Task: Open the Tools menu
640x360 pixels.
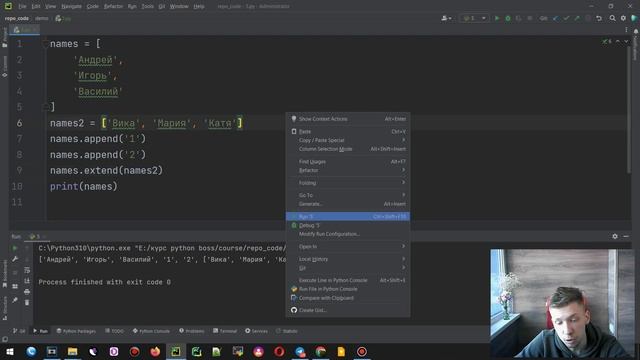Action: click(148, 7)
